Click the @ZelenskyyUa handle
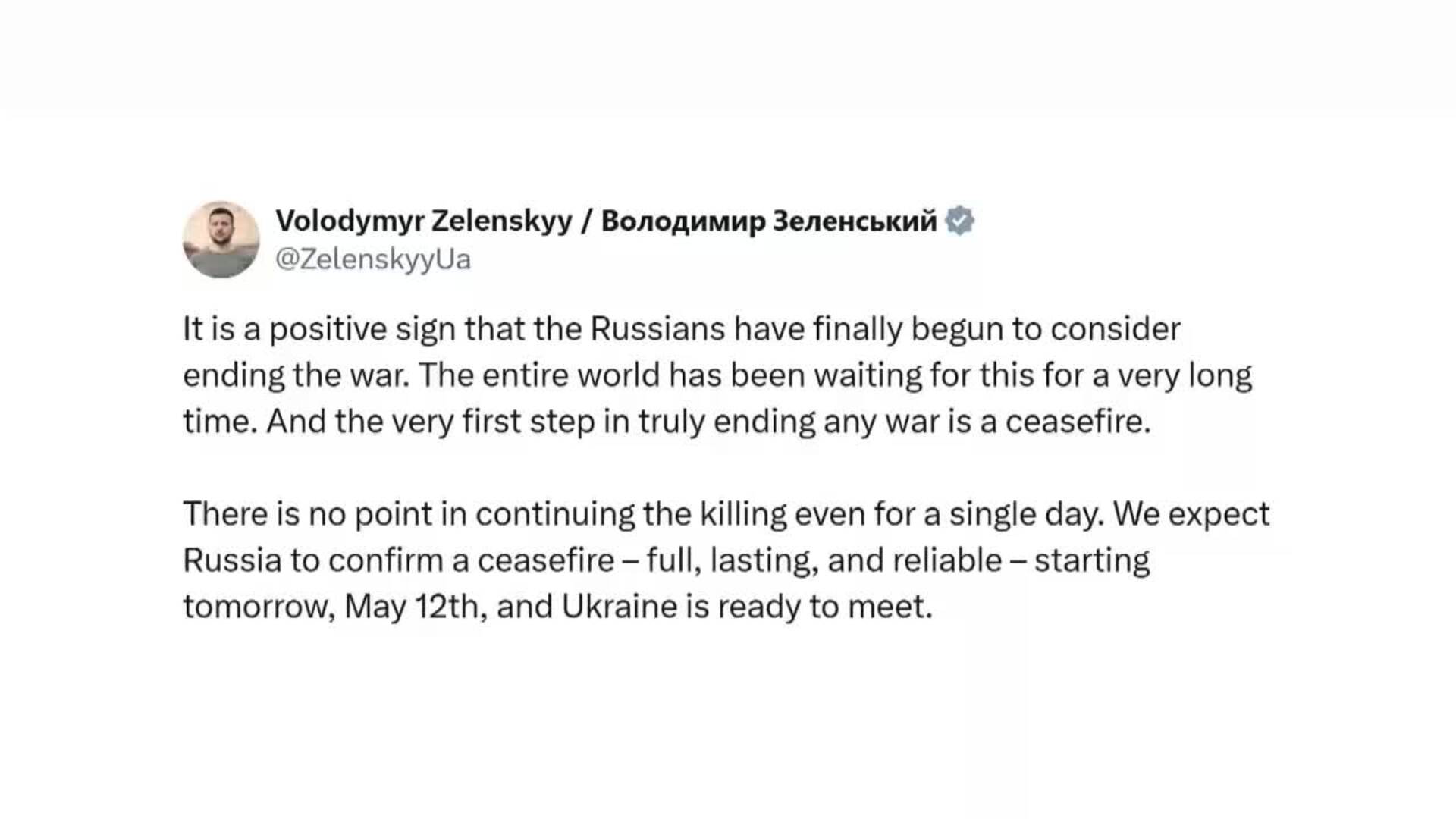This screenshot has height=819, width=1456. tap(373, 259)
